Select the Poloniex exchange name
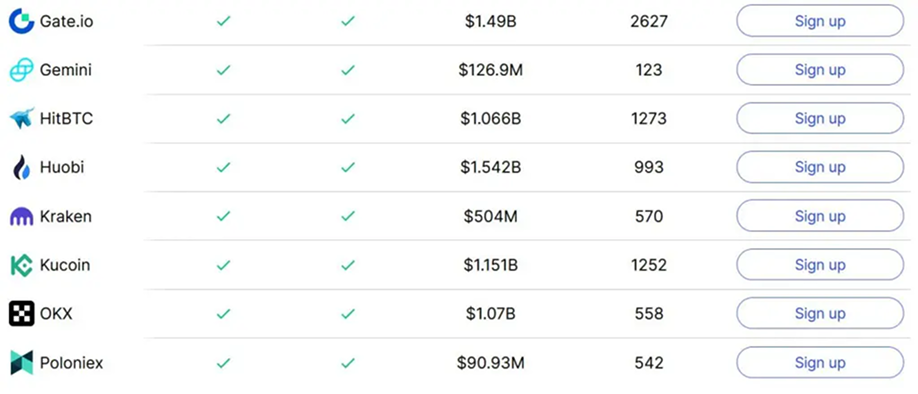This screenshot has height=394, width=918. (71, 363)
